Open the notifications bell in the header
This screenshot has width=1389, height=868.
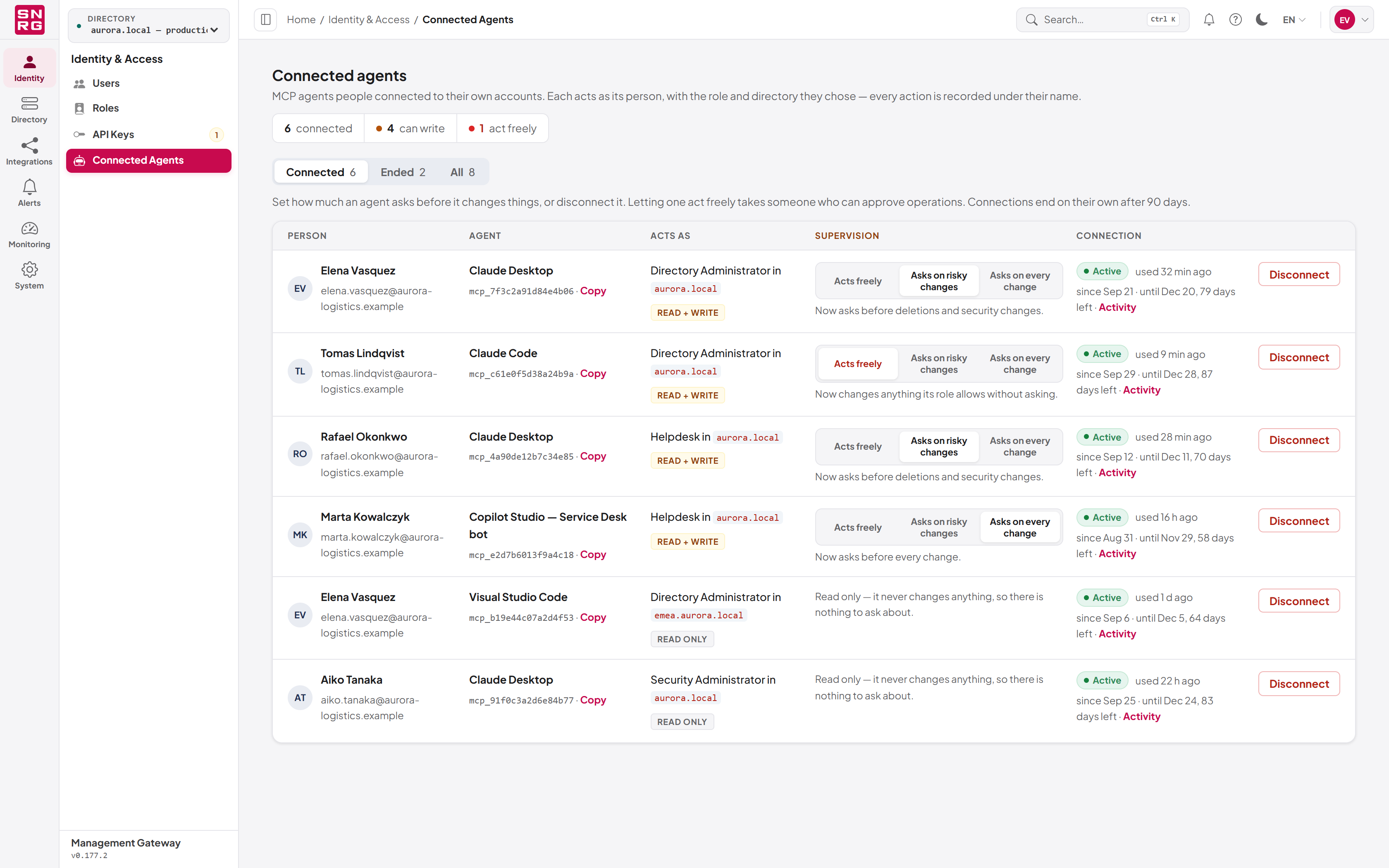(1209, 19)
